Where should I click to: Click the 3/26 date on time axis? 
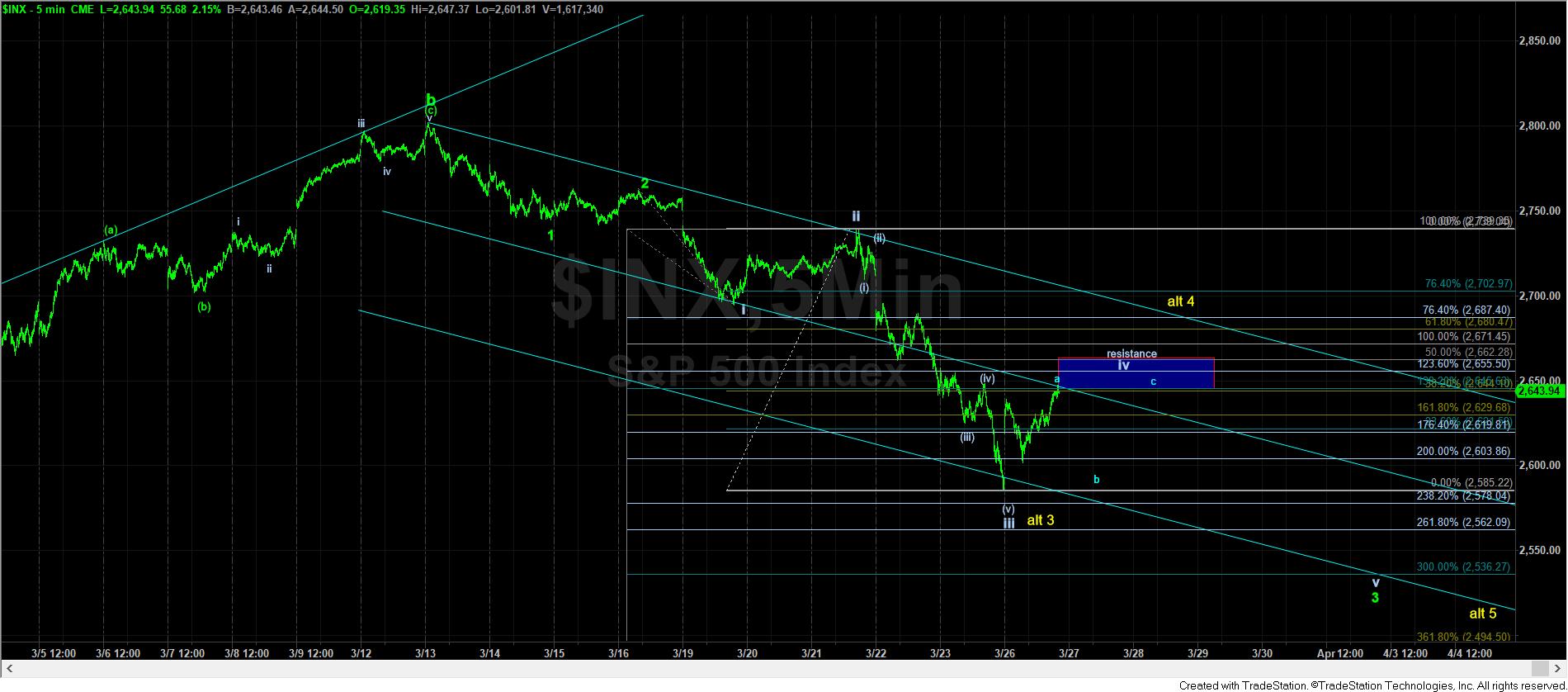pyautogui.click(x=1004, y=653)
